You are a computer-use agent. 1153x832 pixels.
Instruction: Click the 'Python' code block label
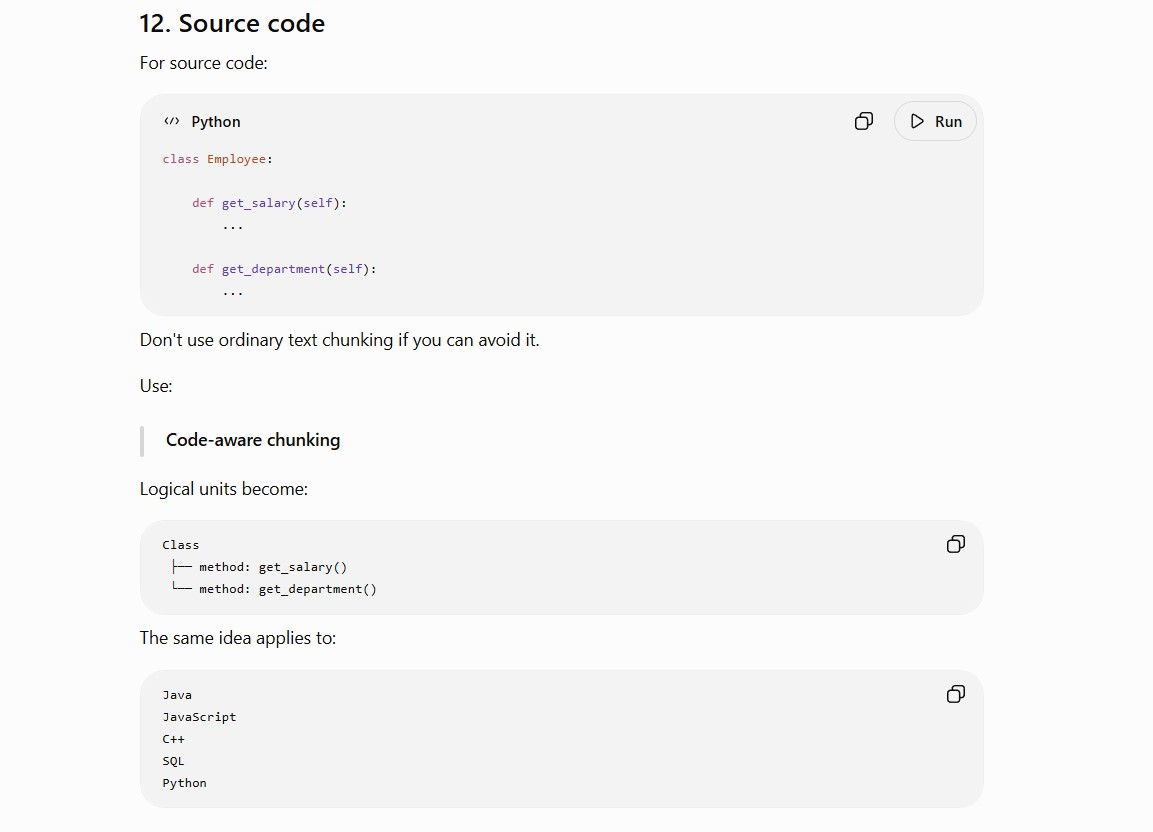215,122
